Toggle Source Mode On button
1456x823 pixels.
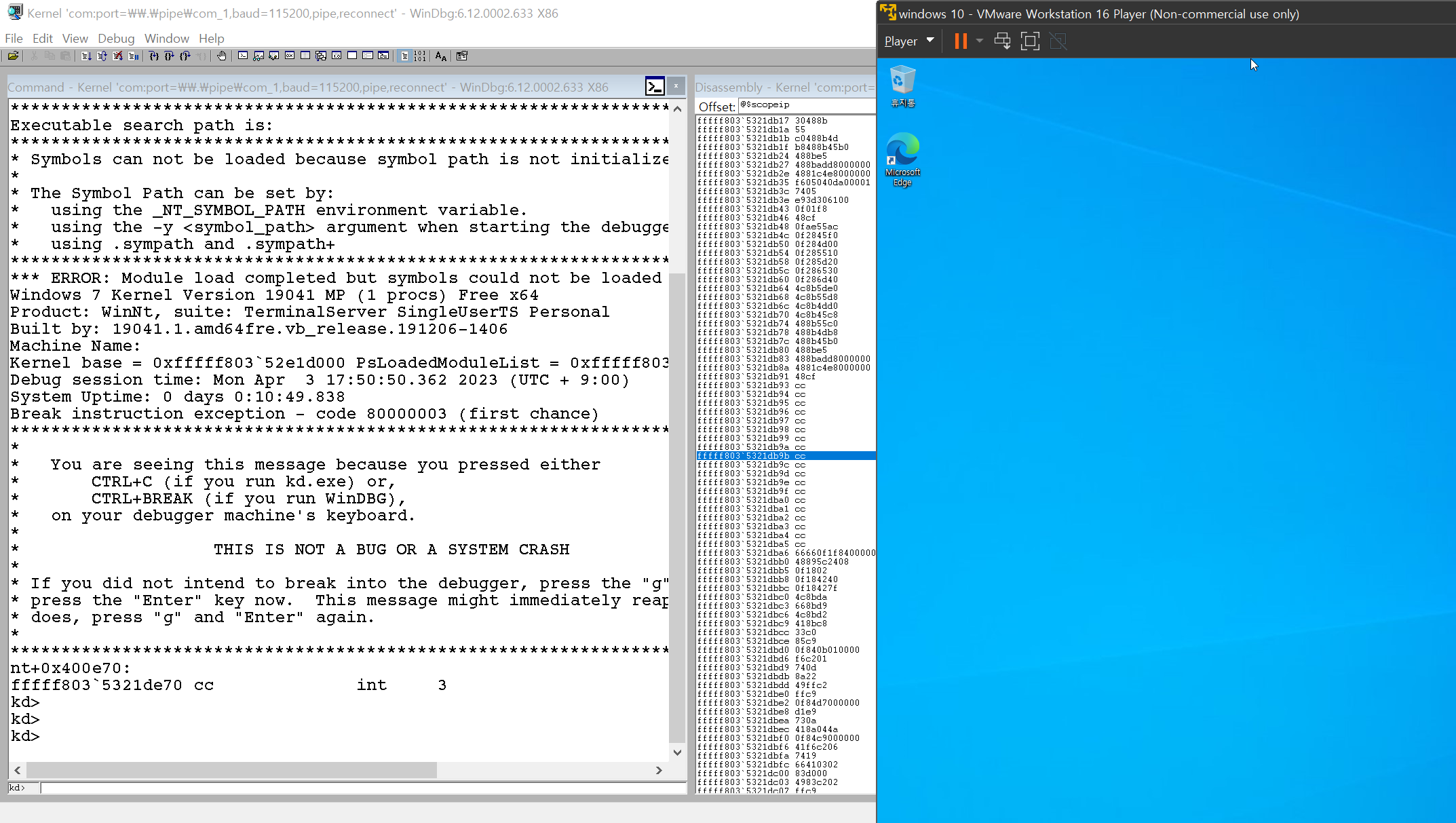[404, 56]
